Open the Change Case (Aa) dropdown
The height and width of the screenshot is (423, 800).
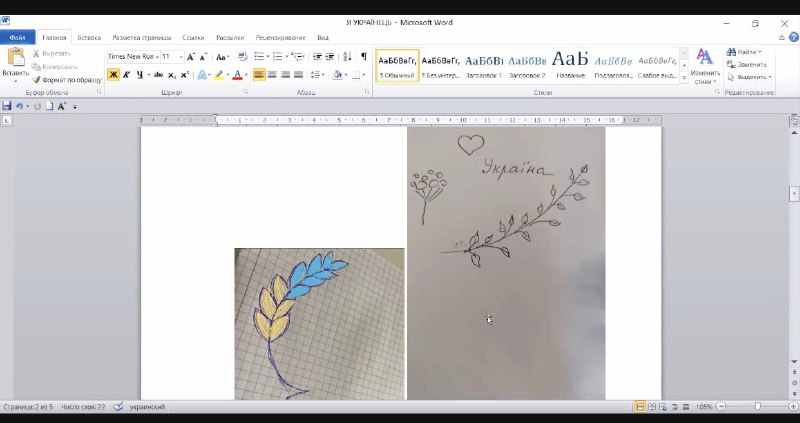222,57
